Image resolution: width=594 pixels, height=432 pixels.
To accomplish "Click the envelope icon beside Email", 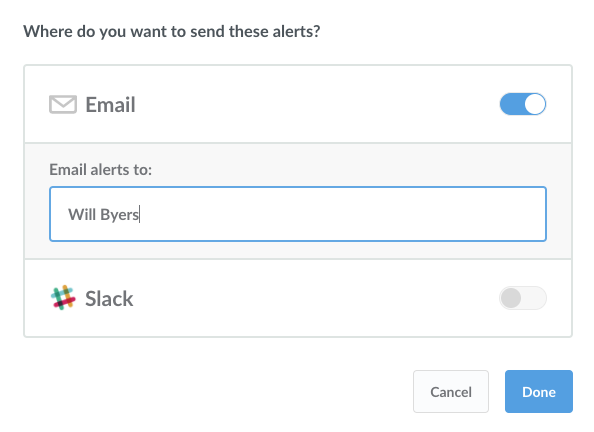I will coord(63,104).
